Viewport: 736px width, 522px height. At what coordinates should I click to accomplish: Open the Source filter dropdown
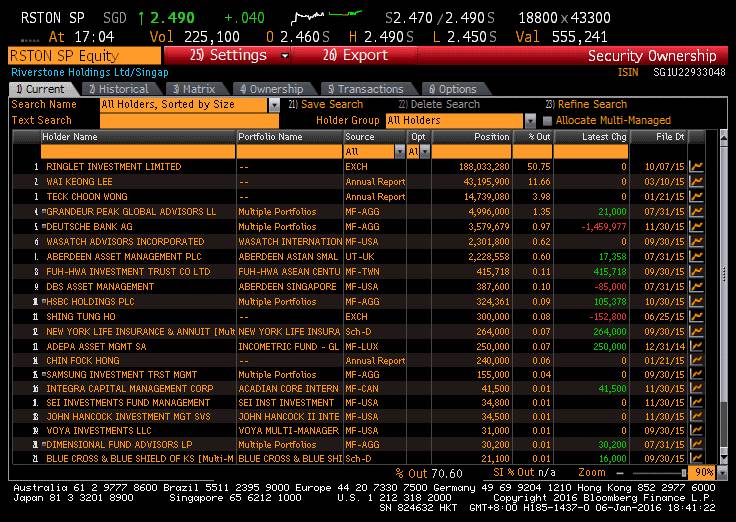click(399, 152)
